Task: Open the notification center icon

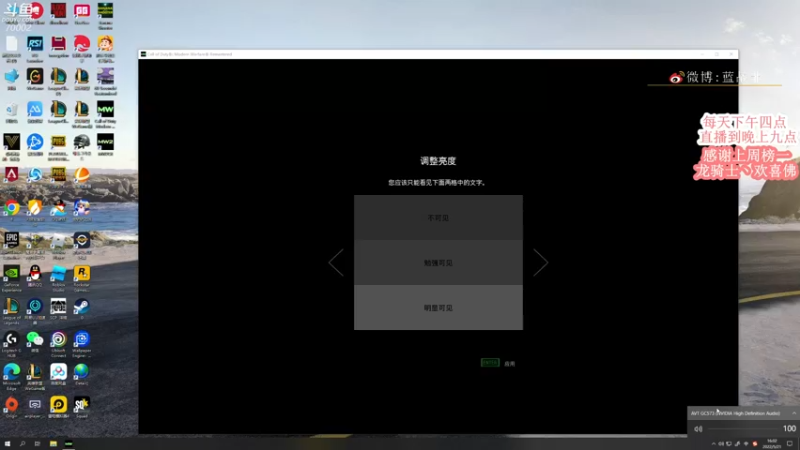Action: pyautogui.click(x=790, y=444)
